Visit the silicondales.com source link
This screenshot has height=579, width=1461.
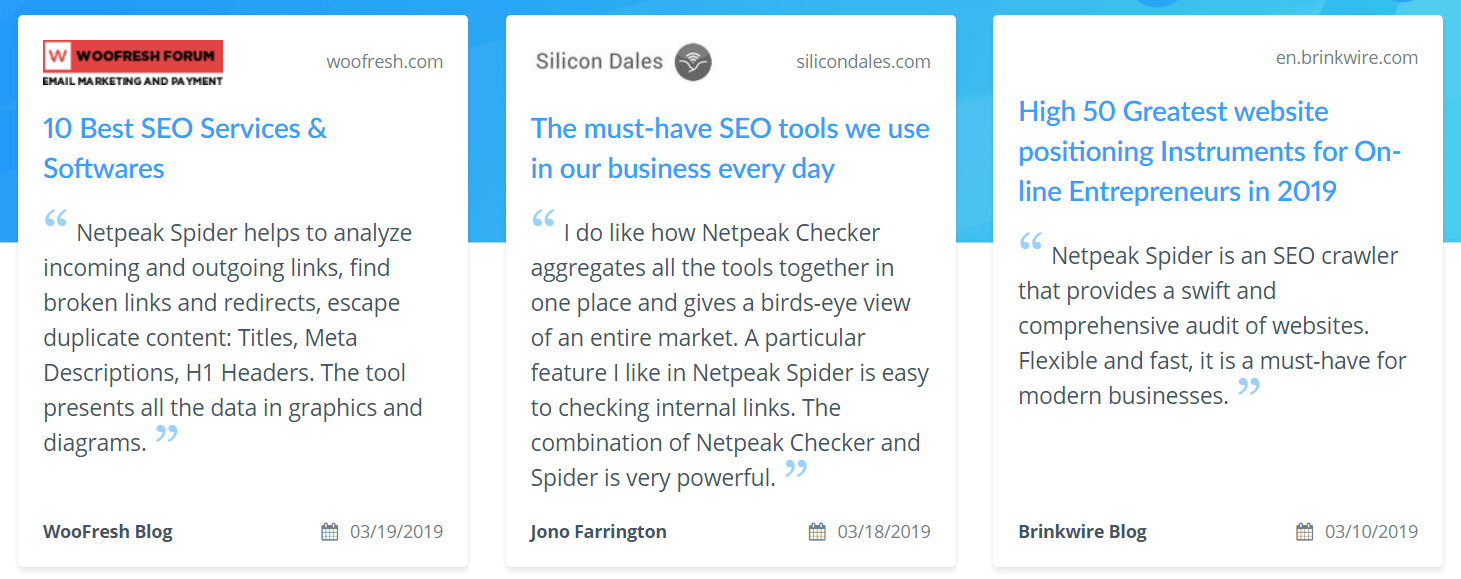click(x=864, y=62)
